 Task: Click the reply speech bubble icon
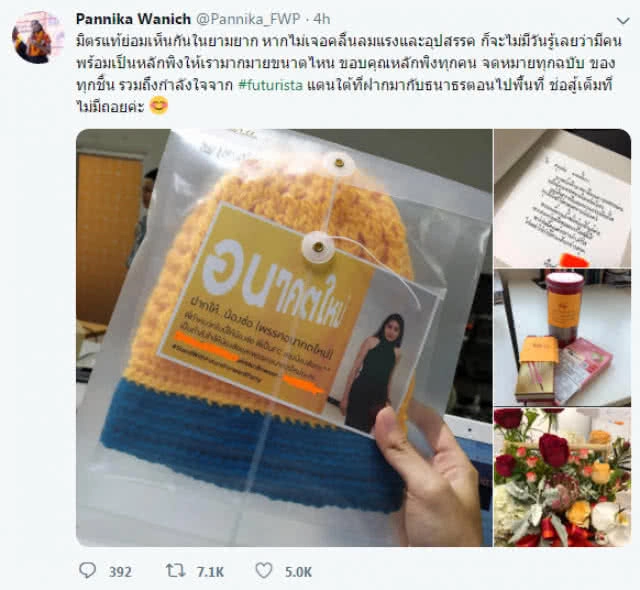click(87, 570)
